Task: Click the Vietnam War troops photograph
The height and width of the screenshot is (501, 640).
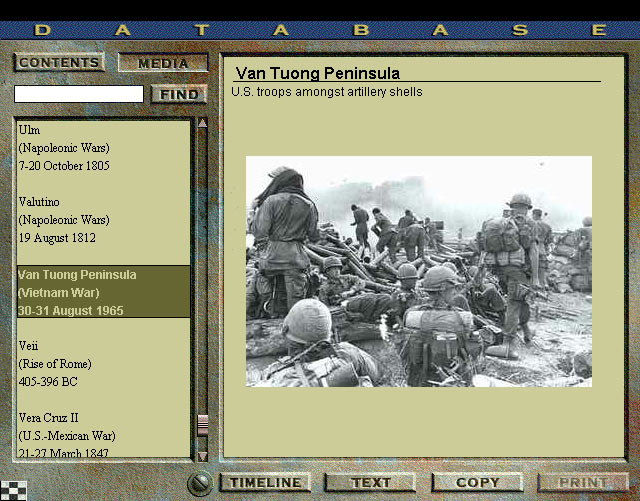Action: 418,271
